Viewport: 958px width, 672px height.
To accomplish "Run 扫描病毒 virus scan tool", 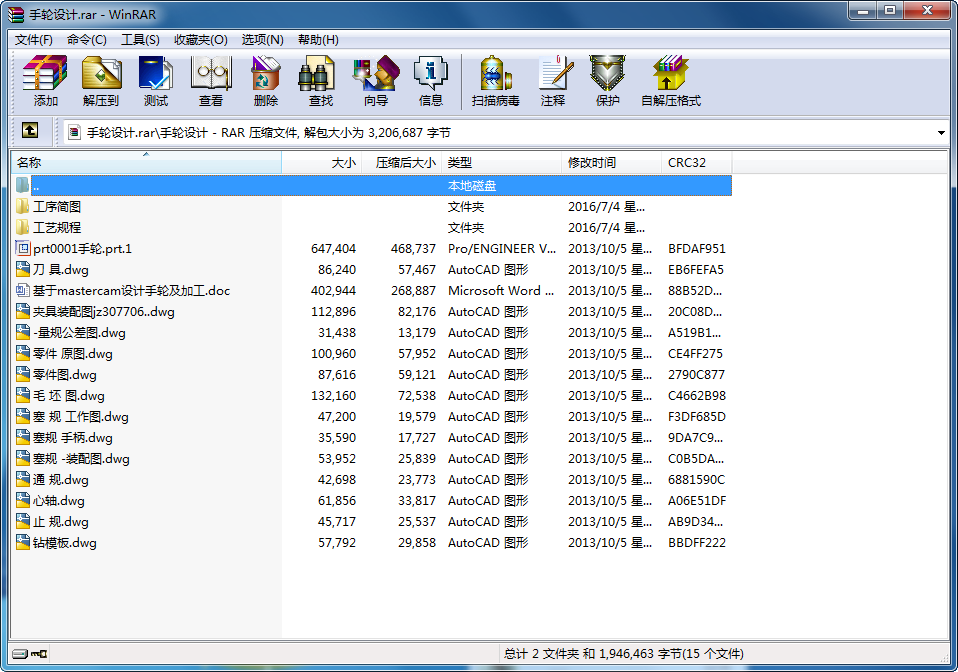I will (x=496, y=80).
